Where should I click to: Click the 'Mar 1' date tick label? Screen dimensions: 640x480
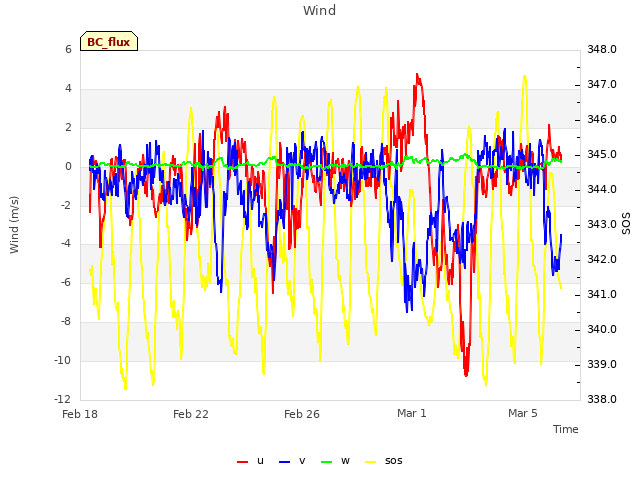[411, 413]
